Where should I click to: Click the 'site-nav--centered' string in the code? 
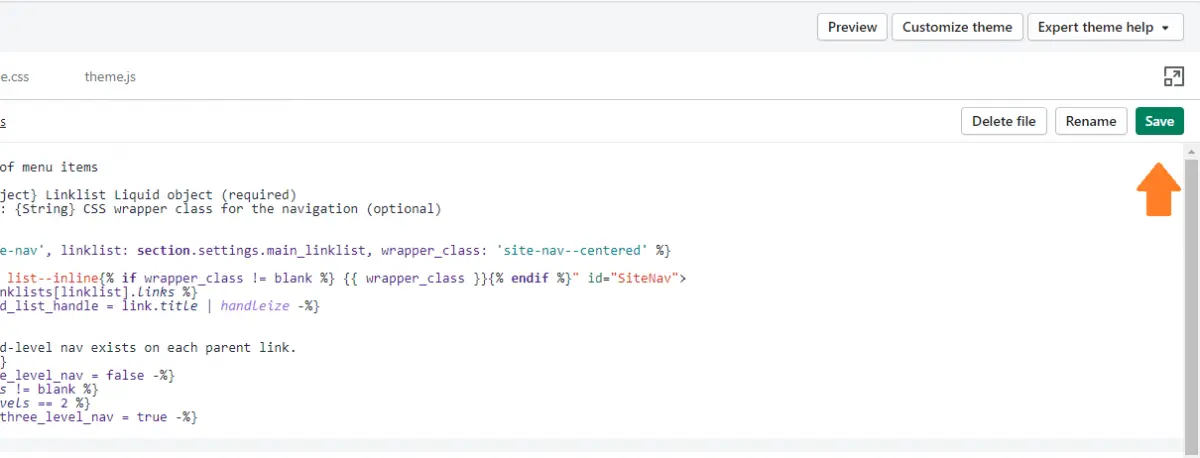574,250
